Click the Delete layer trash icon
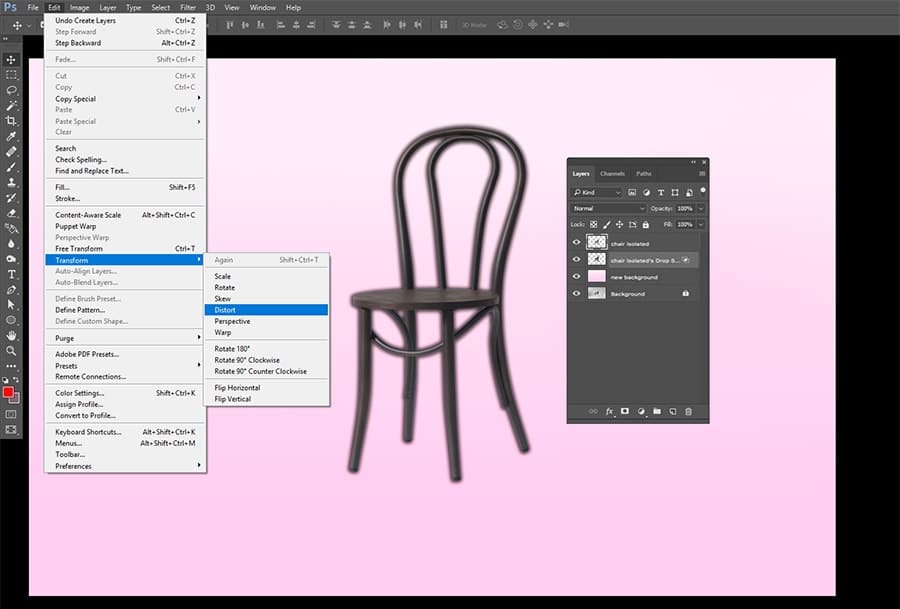 pos(688,412)
